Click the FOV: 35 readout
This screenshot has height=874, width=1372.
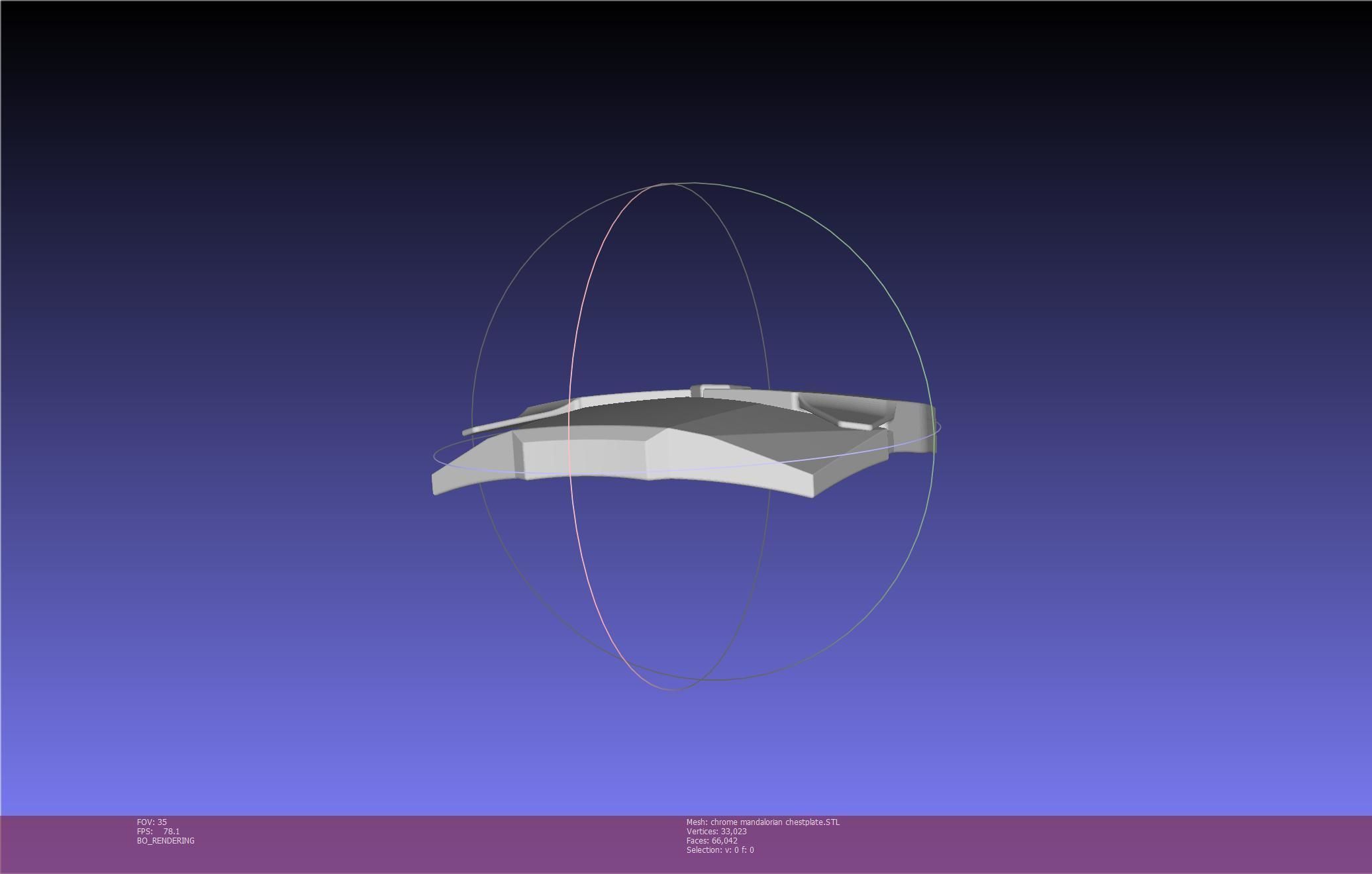(152, 822)
